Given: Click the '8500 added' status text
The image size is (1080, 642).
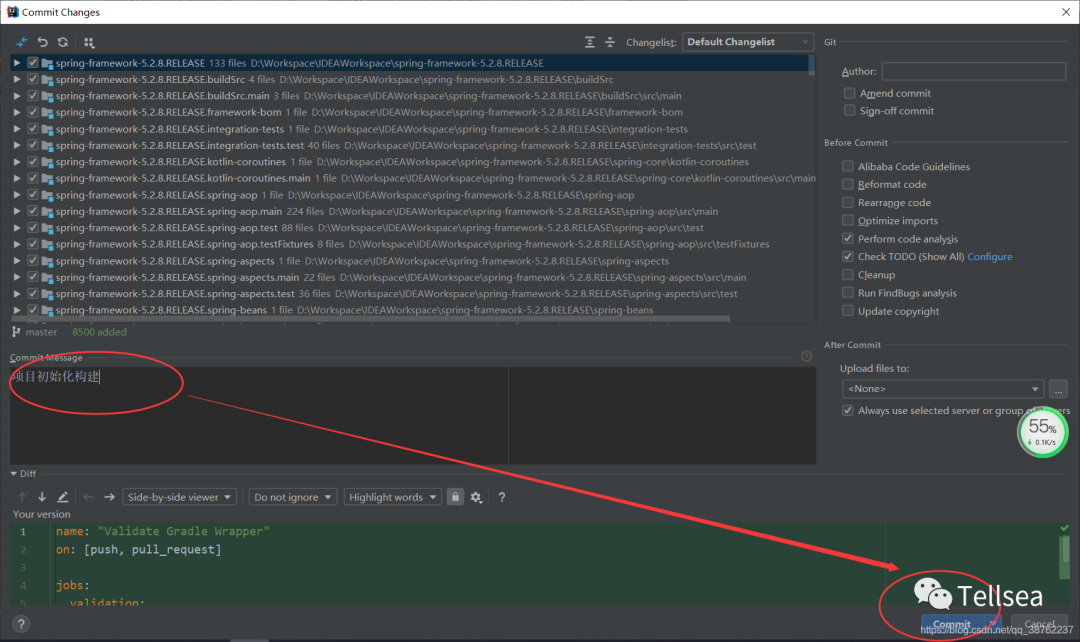Looking at the screenshot, I should 99,332.
